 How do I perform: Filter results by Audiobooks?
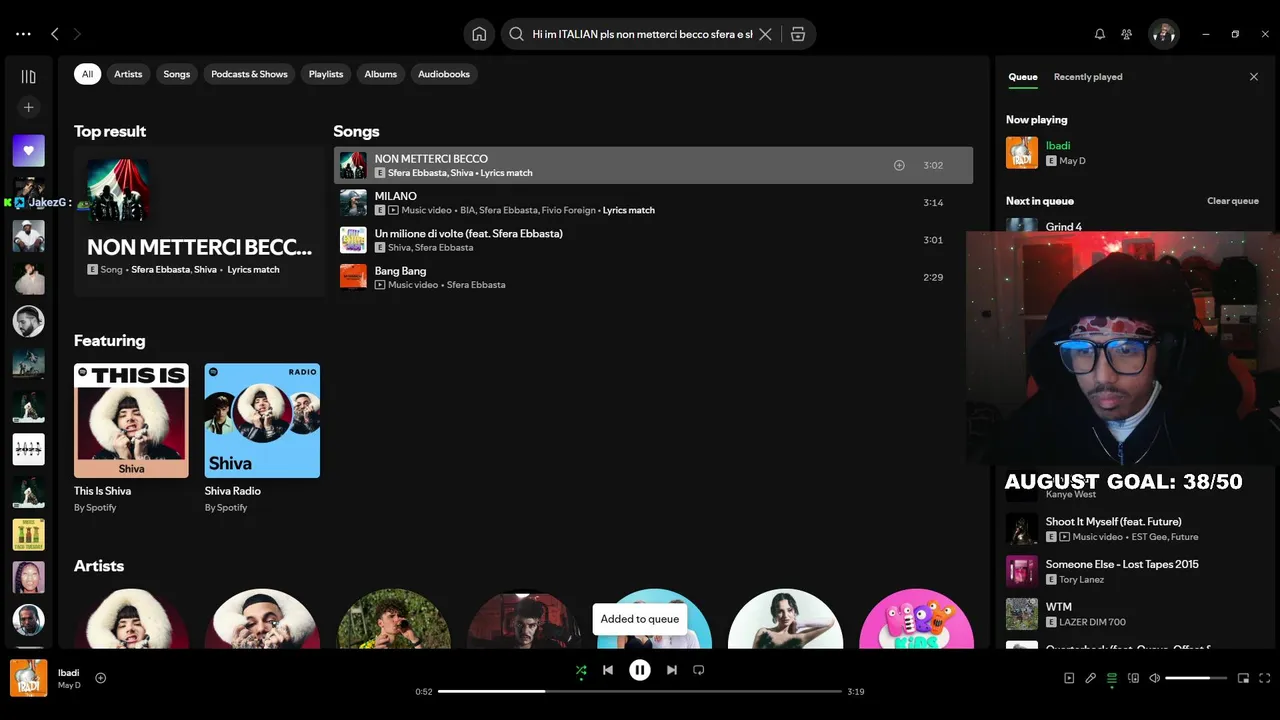tap(444, 74)
